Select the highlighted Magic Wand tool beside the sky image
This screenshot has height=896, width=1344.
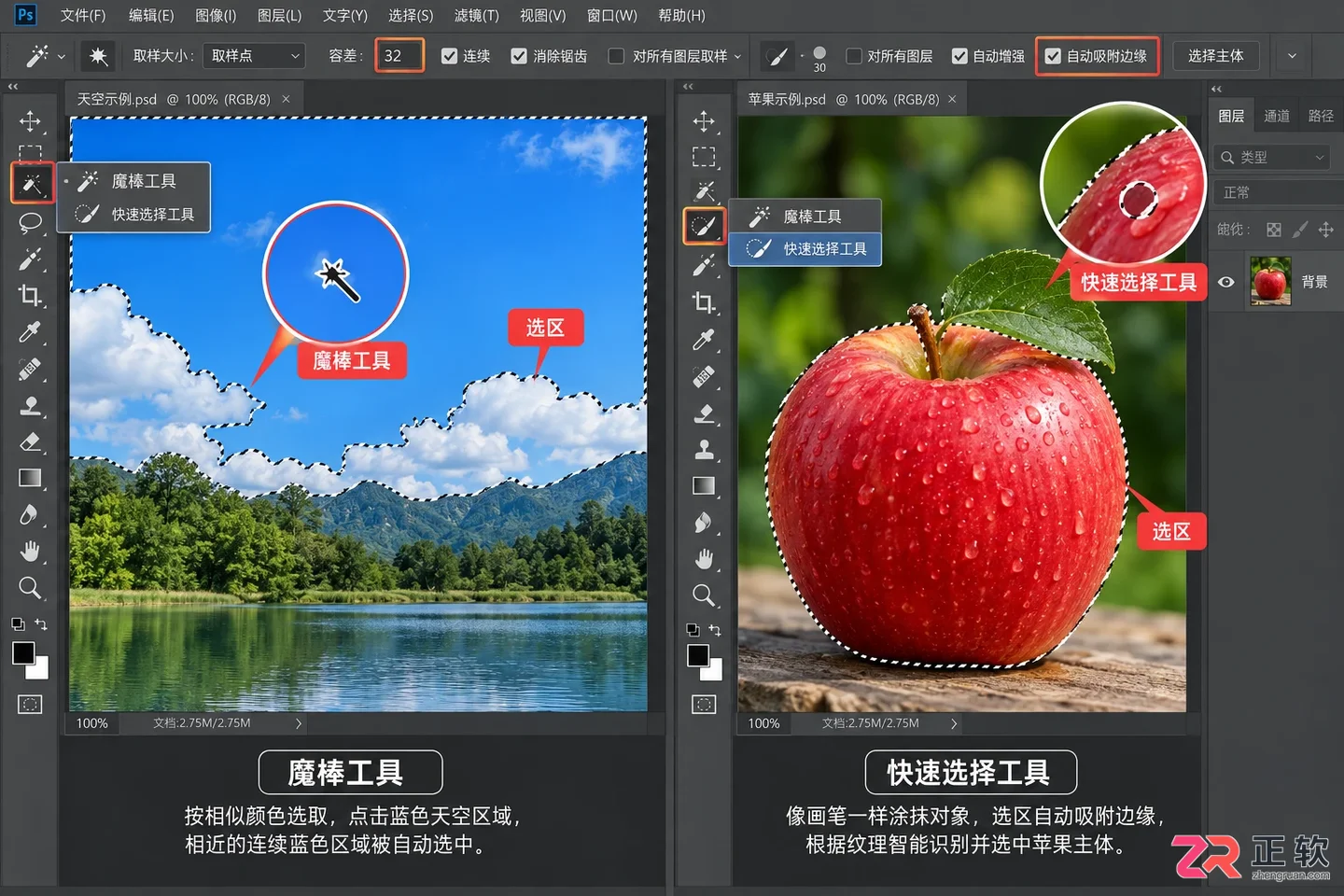32,183
